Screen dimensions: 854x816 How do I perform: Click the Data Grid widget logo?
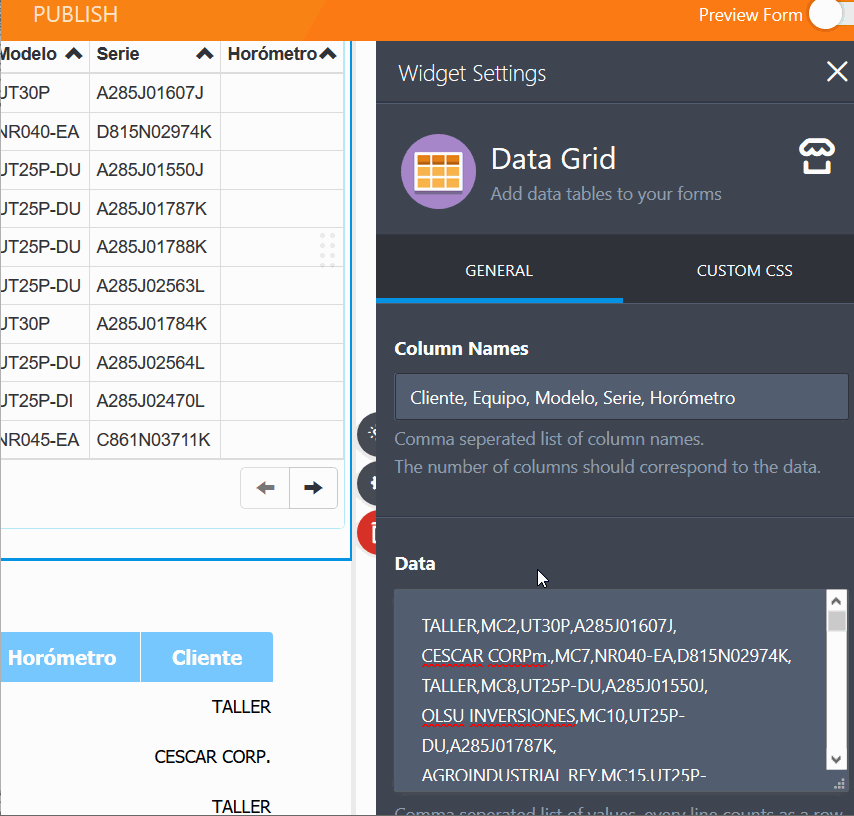(x=438, y=172)
